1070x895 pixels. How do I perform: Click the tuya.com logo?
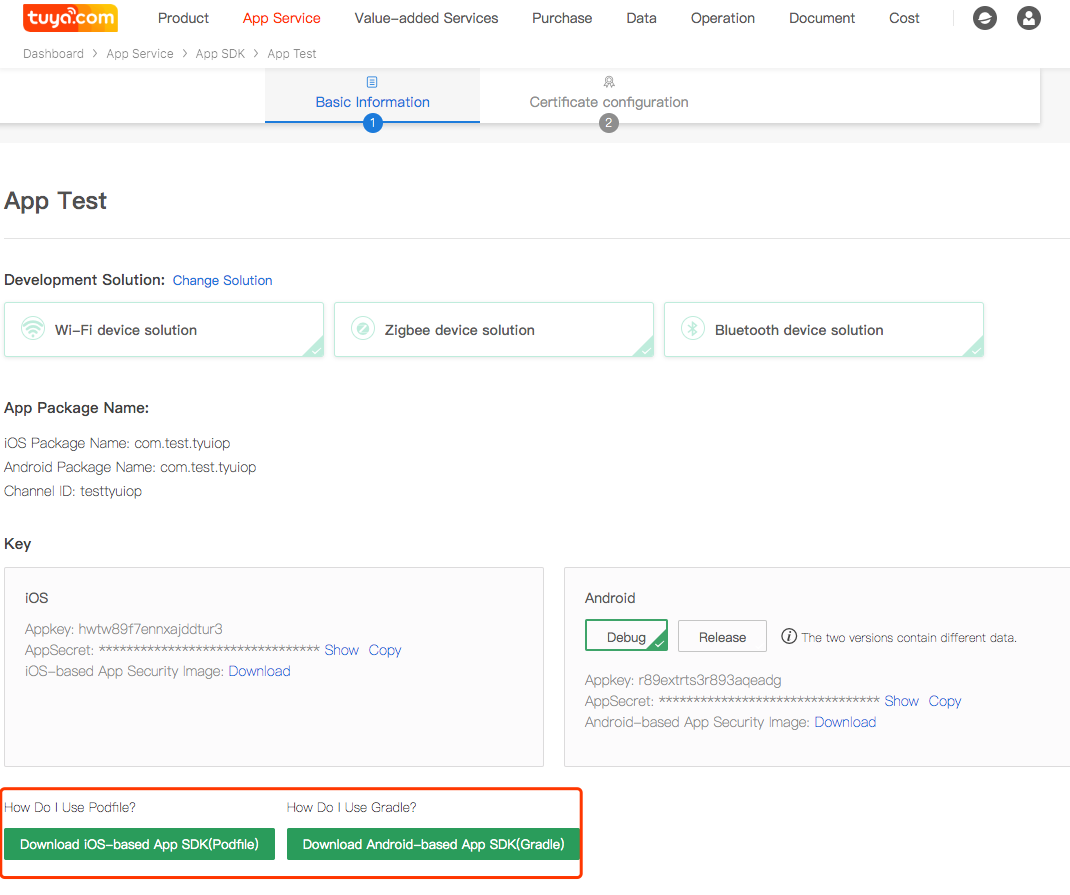(70, 18)
